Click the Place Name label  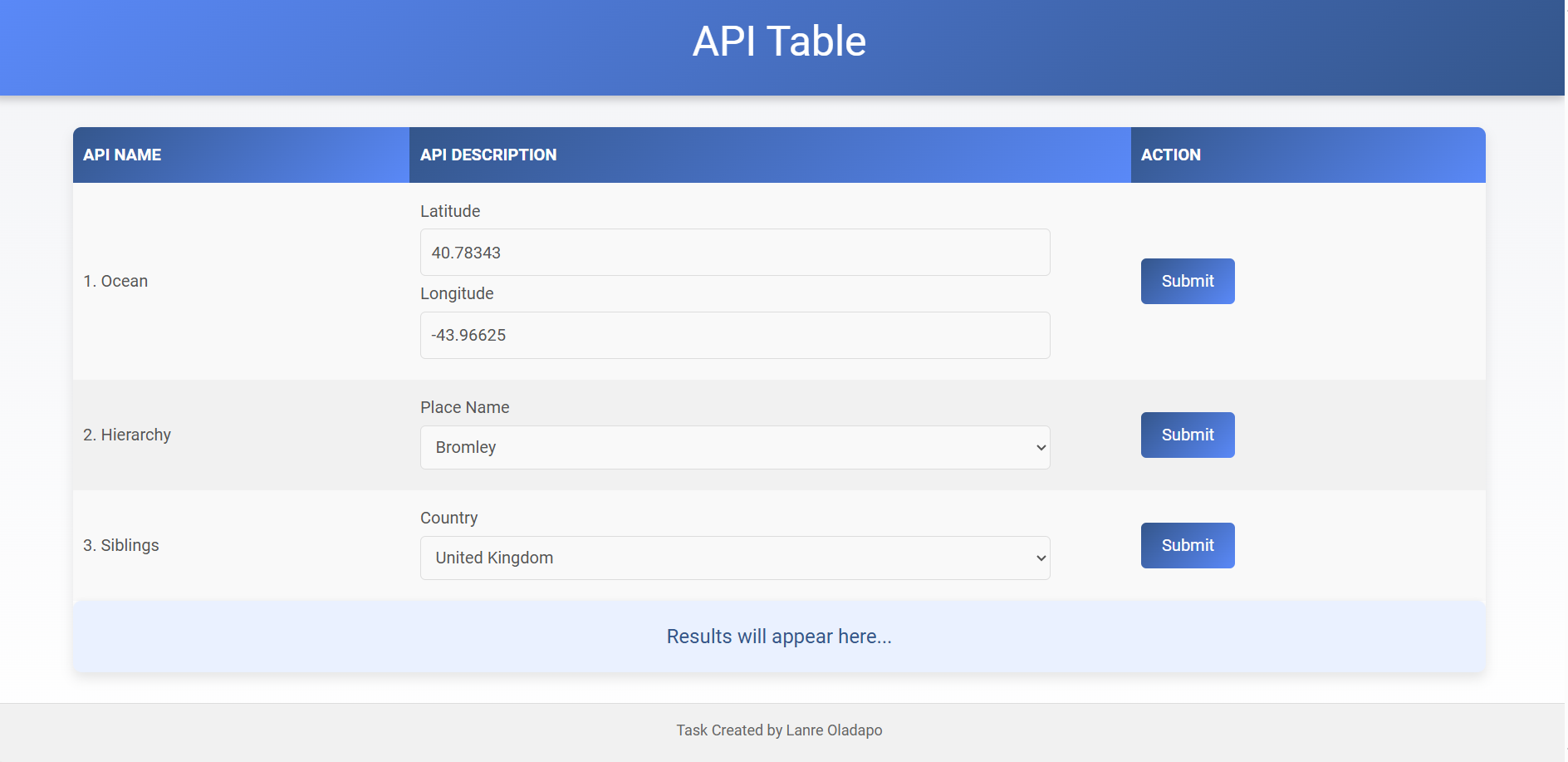[x=464, y=408]
